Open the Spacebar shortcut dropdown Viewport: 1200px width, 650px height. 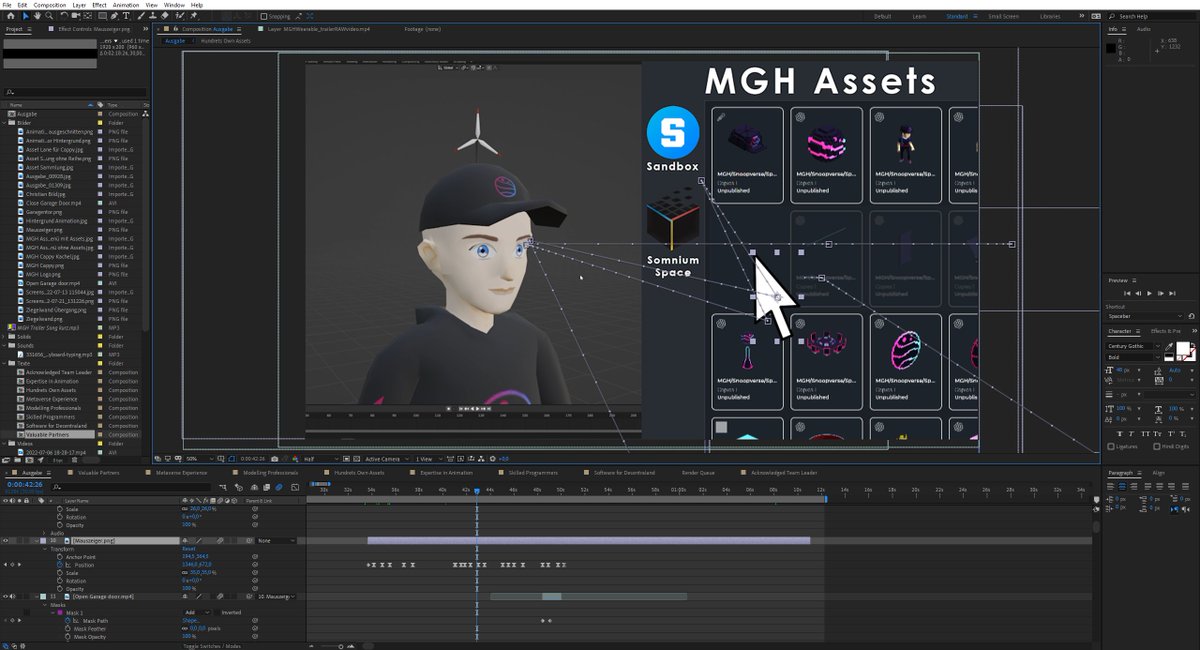1144,316
